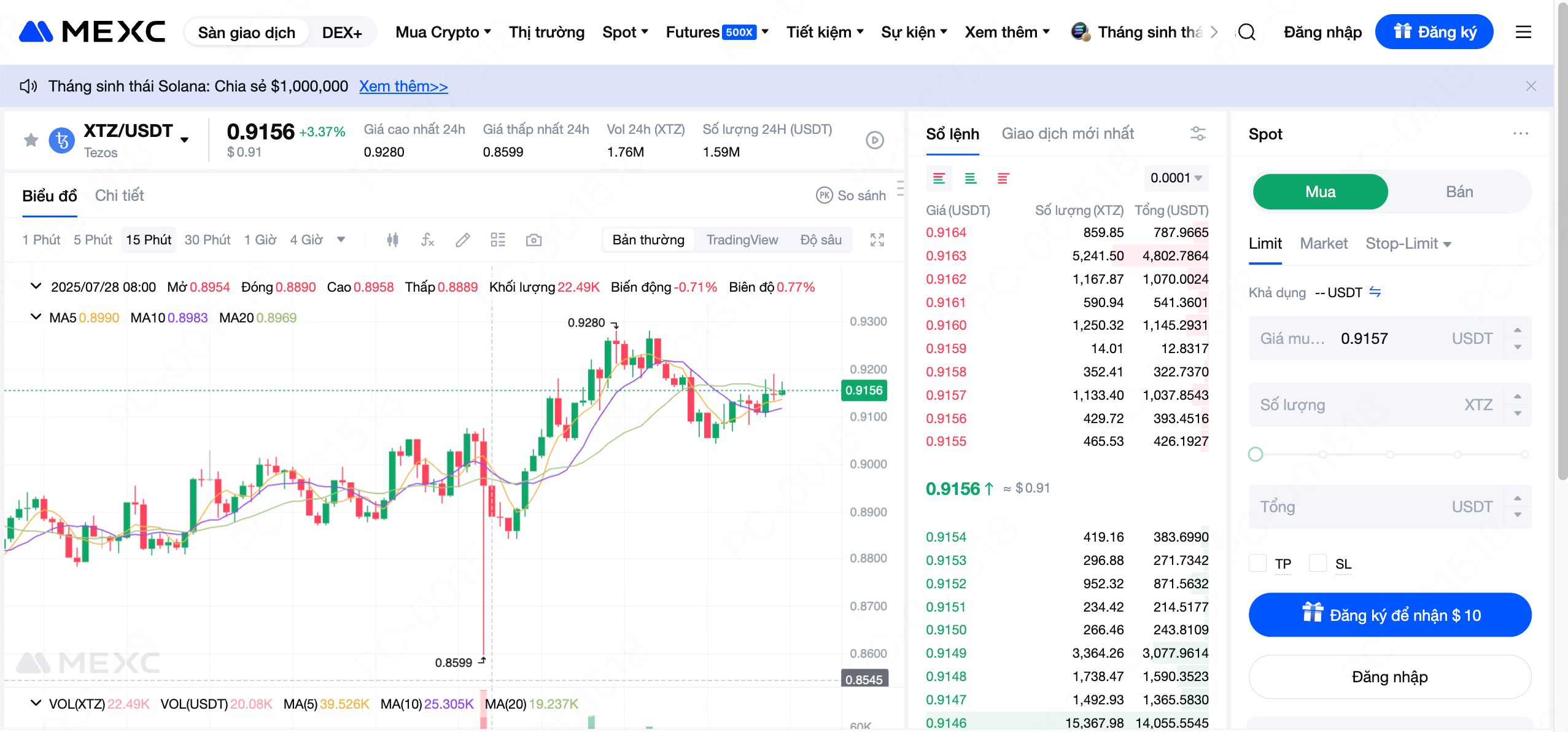
Task: Select the TradingView chart mode
Action: (x=742, y=239)
